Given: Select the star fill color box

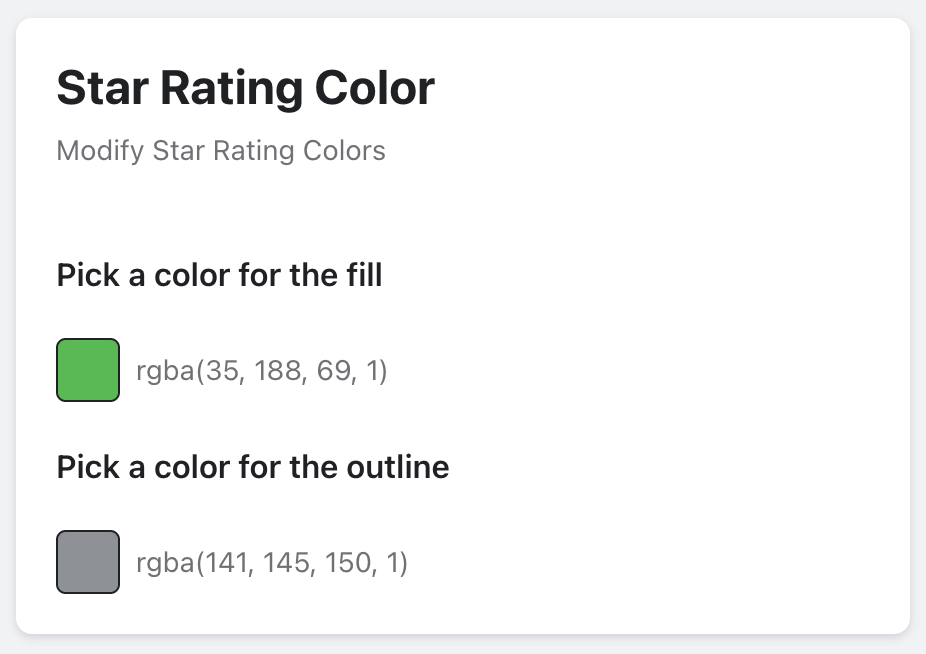Looking at the screenshot, I should 88,370.
